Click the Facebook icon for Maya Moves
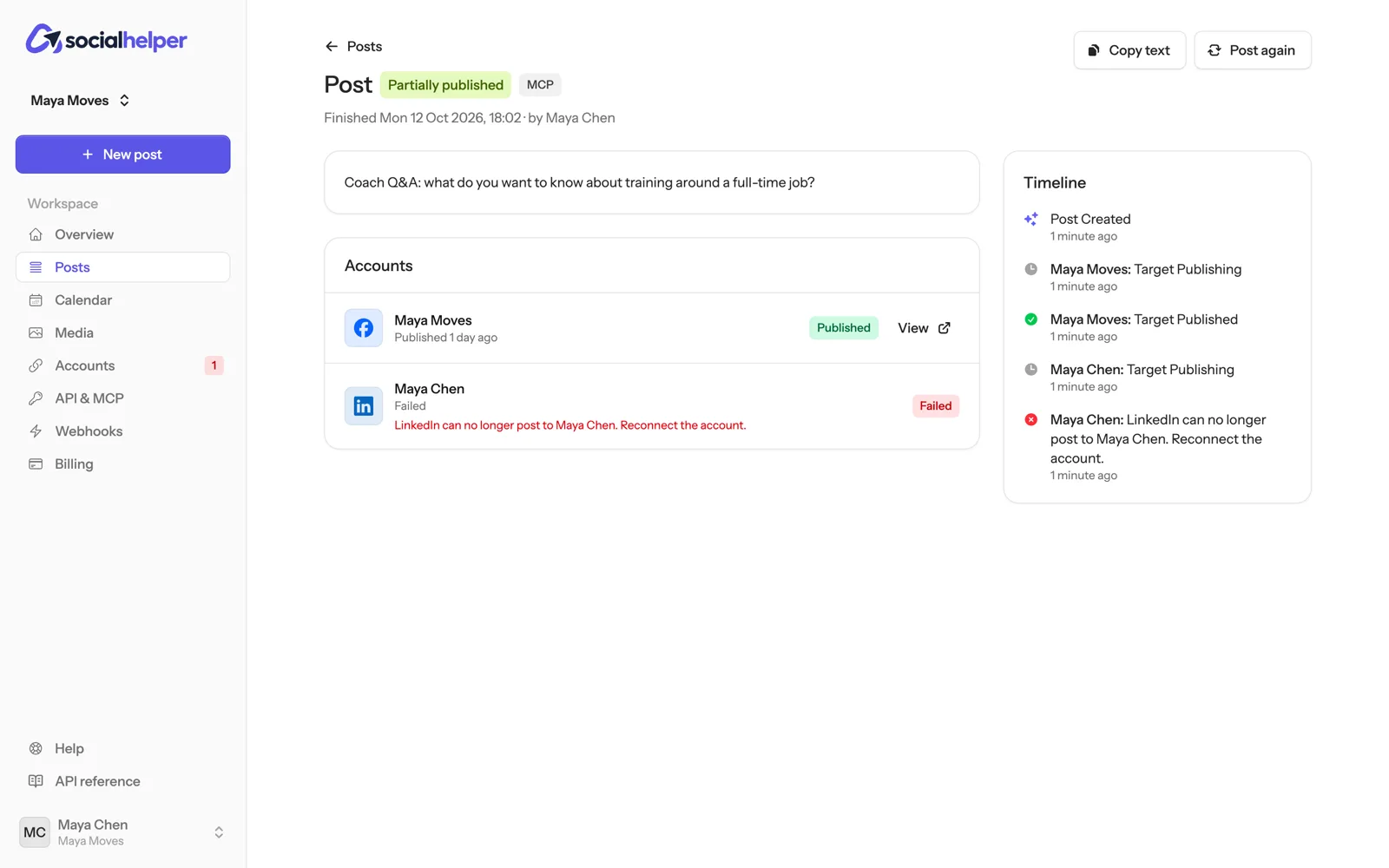This screenshot has width=1389, height=868. tap(364, 328)
